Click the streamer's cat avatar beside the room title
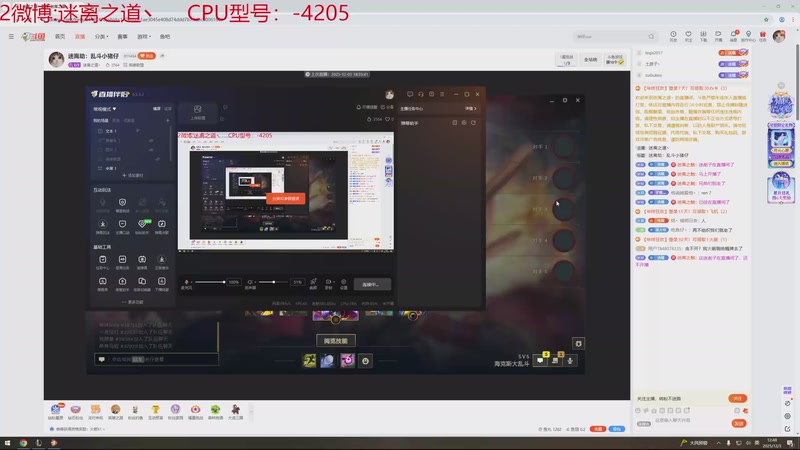The height and width of the screenshot is (450, 800). (56, 59)
